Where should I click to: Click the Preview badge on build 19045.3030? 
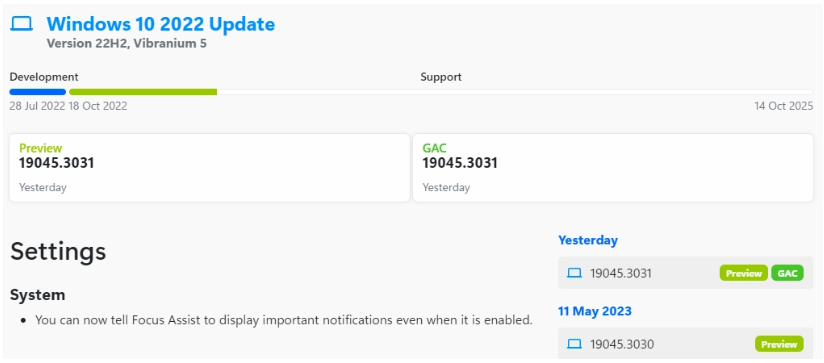[779, 344]
